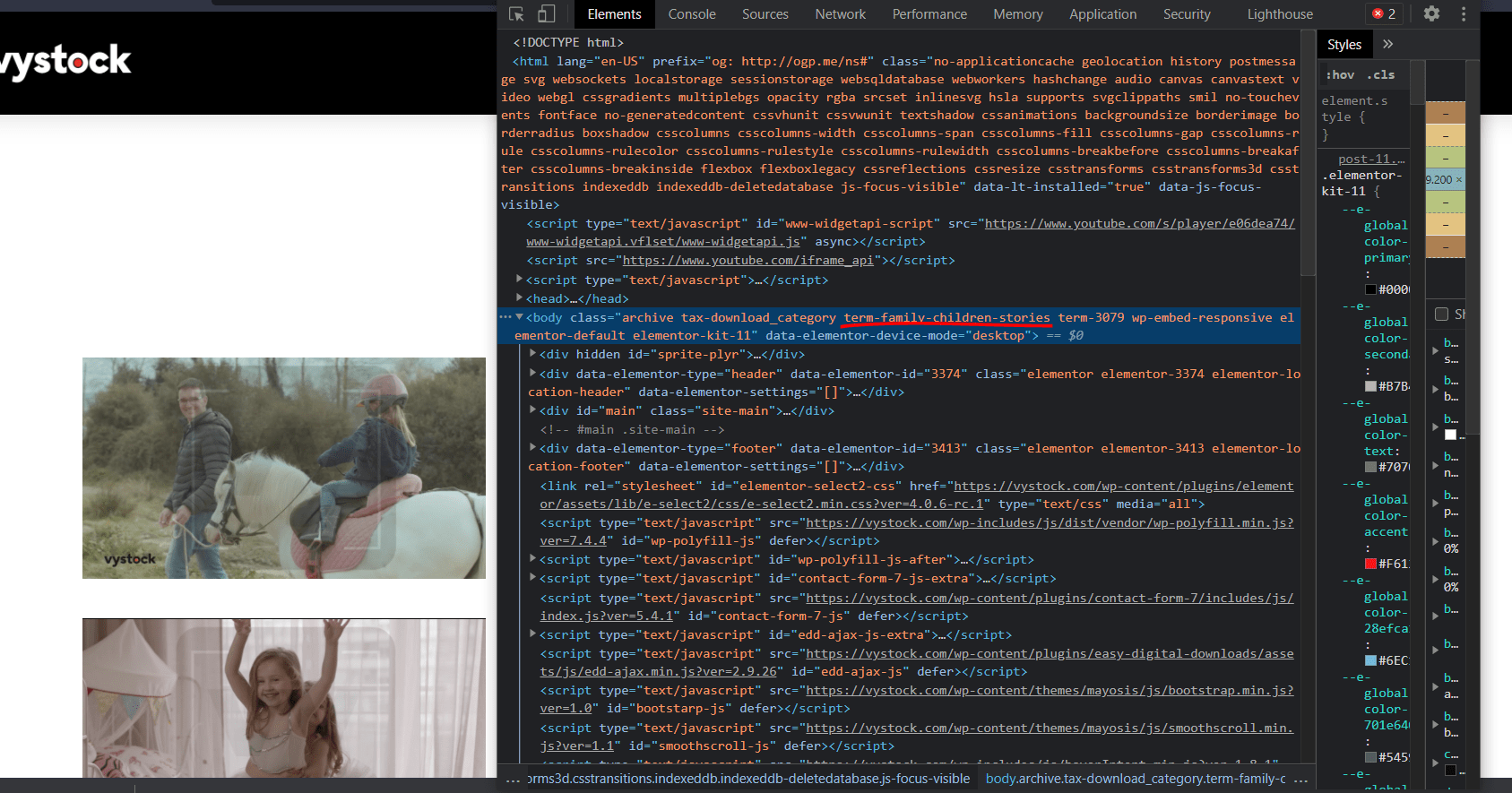The image size is (1512, 793).
Task: Select the body.archive breadcrumb item
Action: (1136, 780)
